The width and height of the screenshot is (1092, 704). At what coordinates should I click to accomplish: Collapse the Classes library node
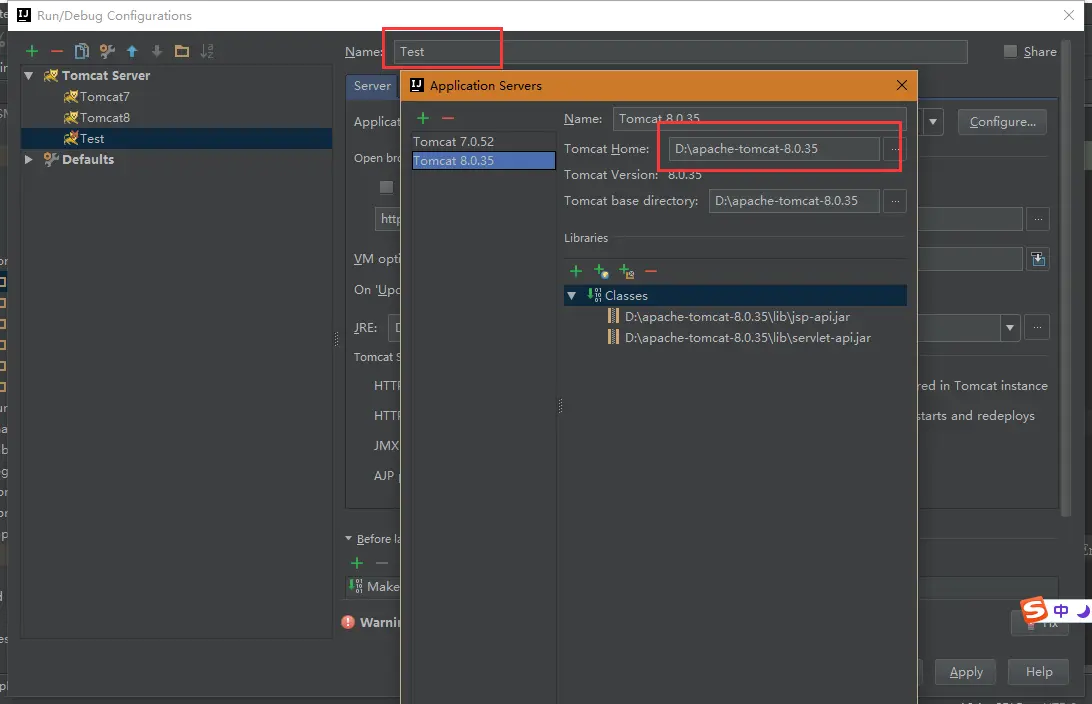point(572,296)
